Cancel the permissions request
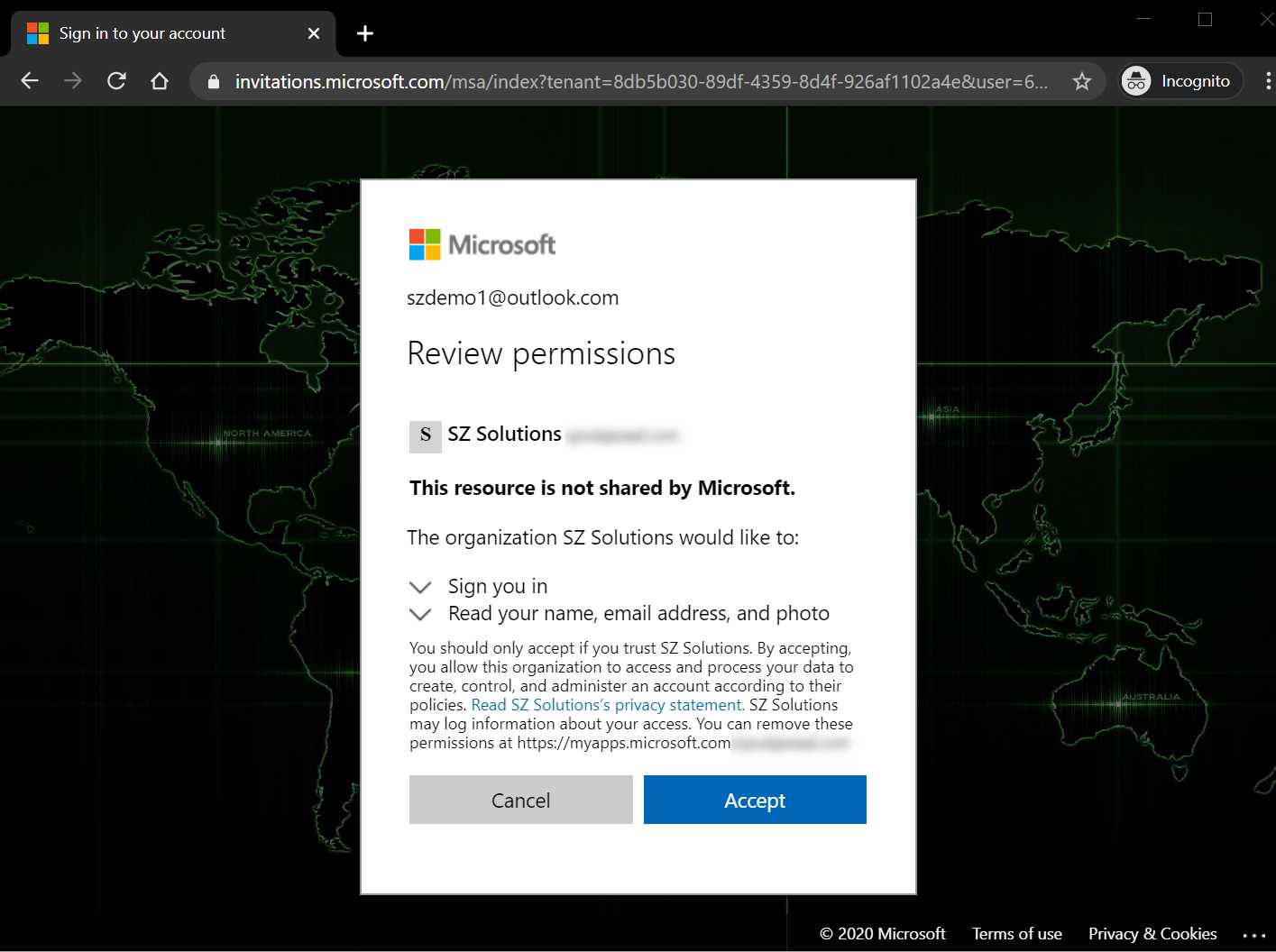The image size is (1276, 952). point(520,800)
